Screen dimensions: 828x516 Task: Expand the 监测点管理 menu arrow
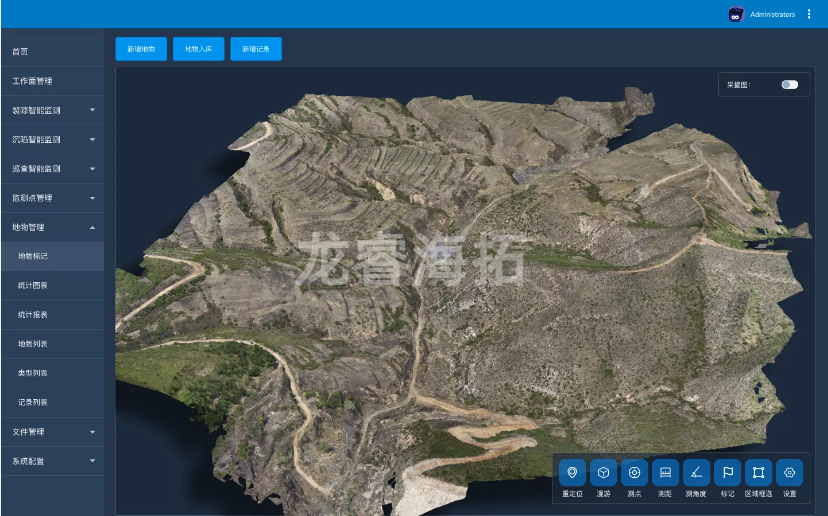tap(92, 198)
